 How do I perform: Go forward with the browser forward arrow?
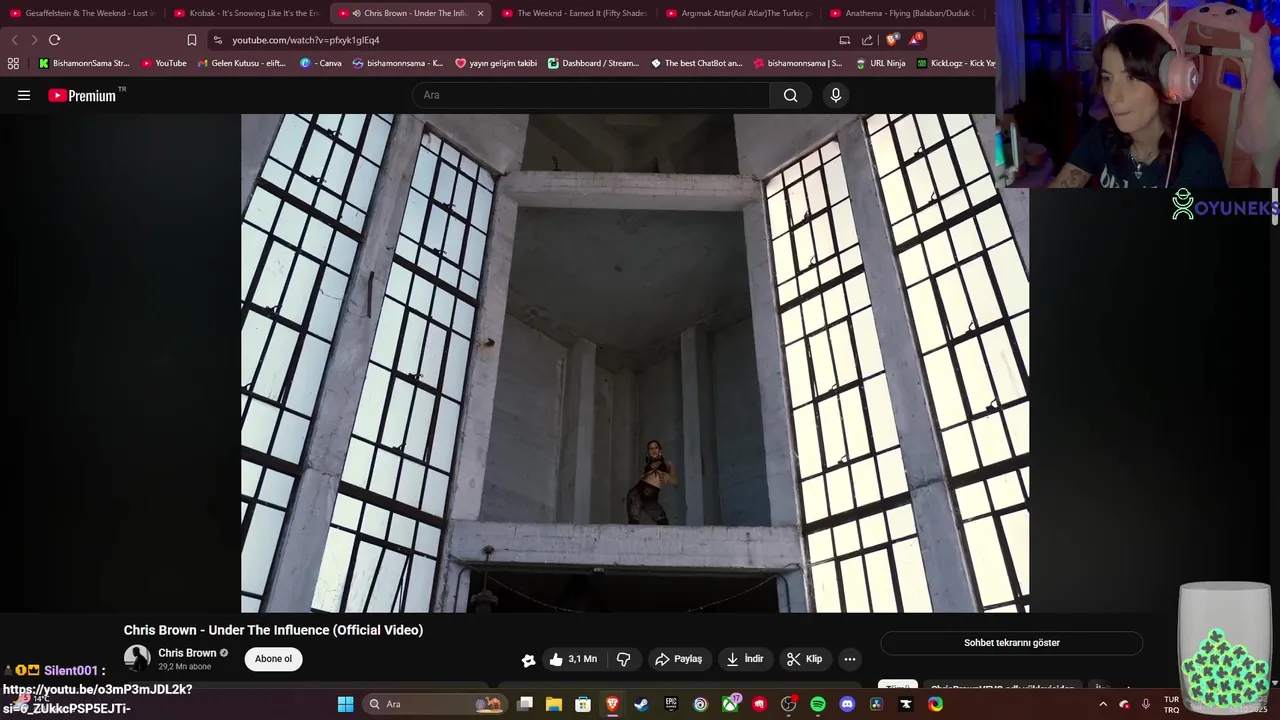click(x=34, y=40)
